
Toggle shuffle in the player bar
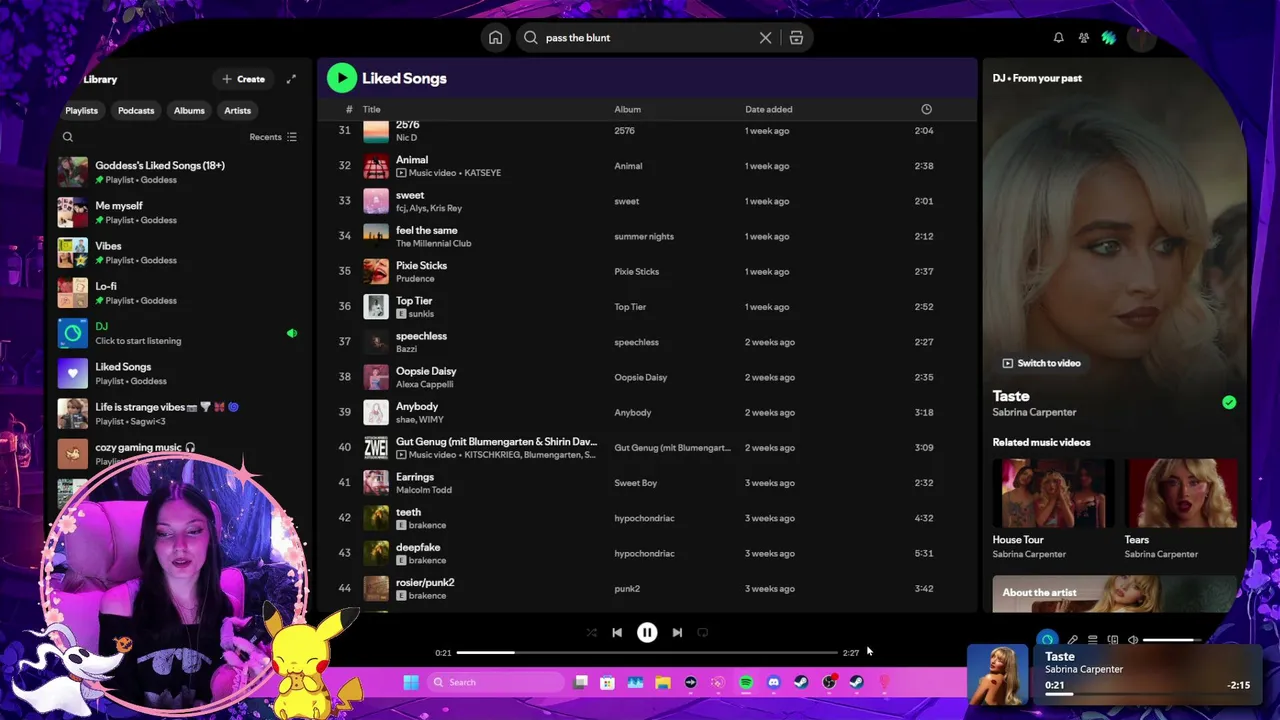[591, 632]
